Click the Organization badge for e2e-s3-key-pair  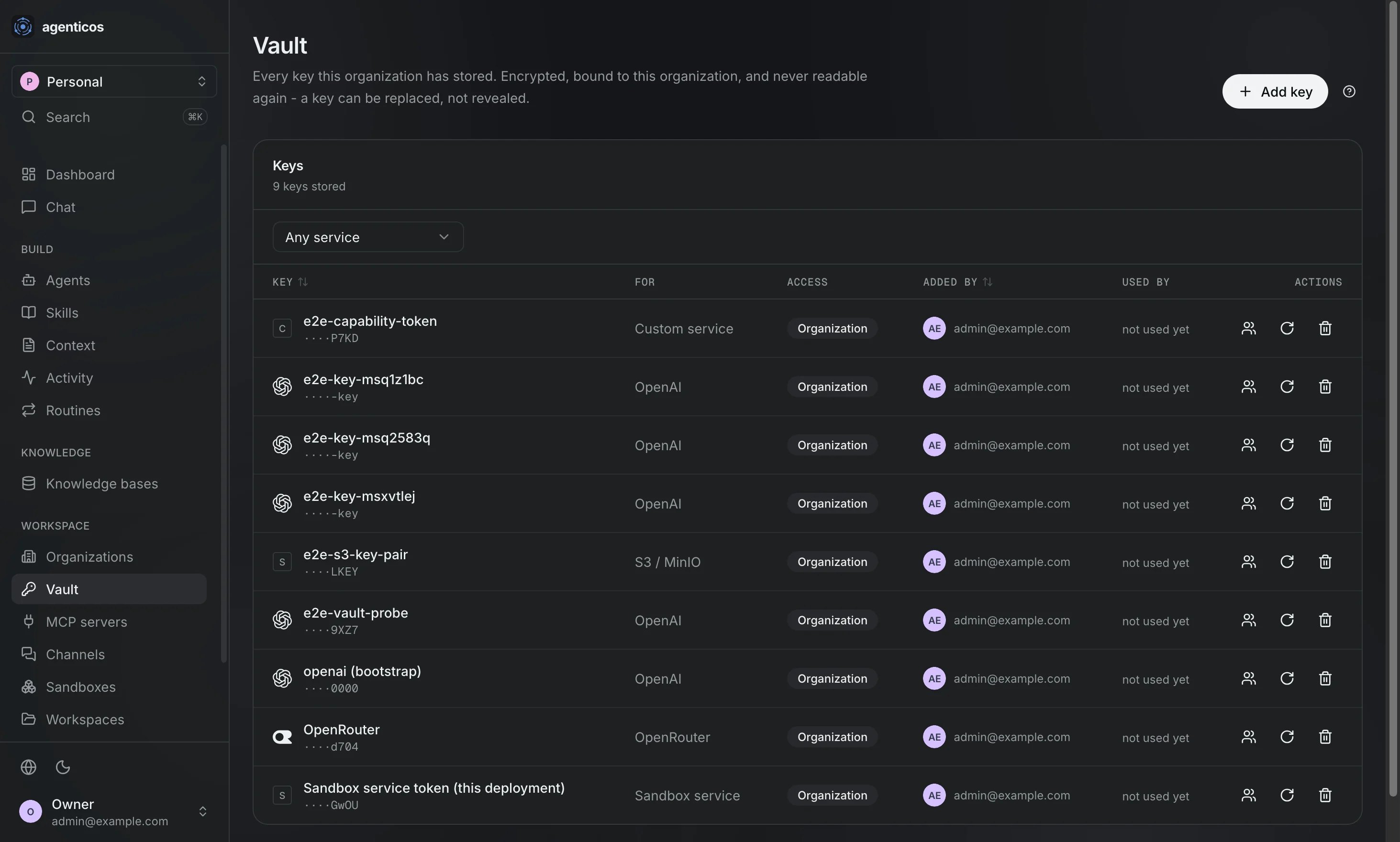tap(832, 562)
